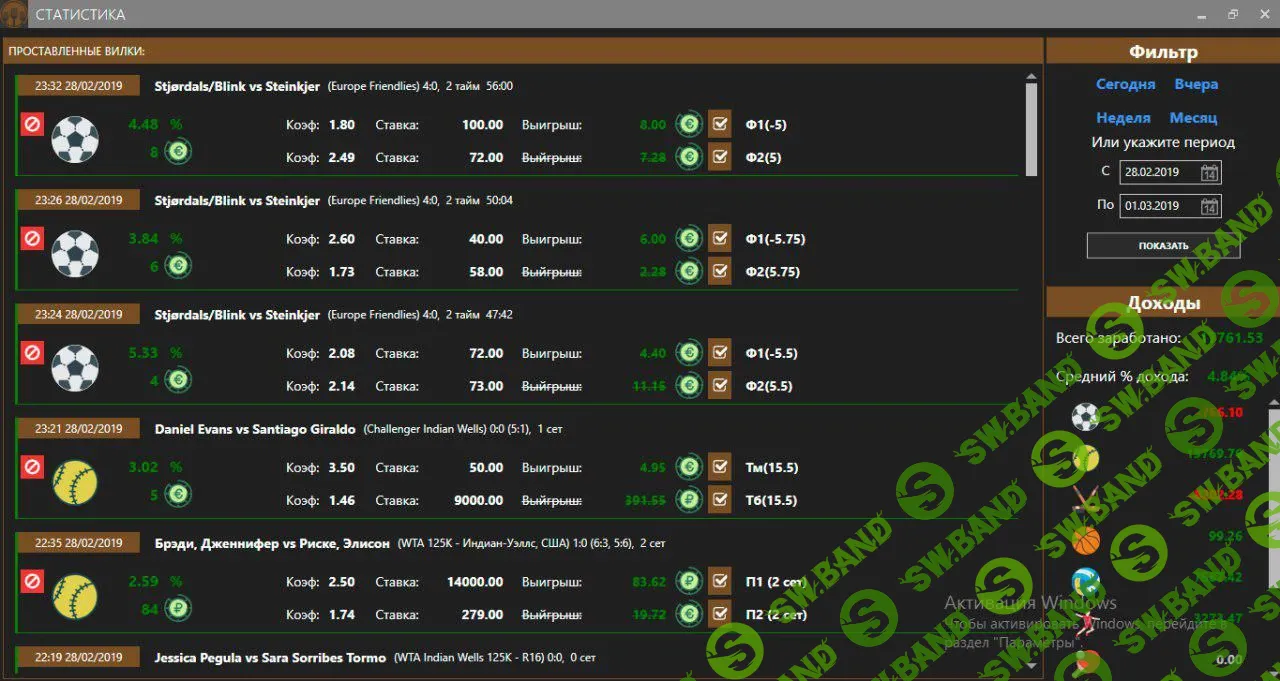Click the tennis ball icon for Daniel Evans match
The height and width of the screenshot is (681, 1280).
75,483
